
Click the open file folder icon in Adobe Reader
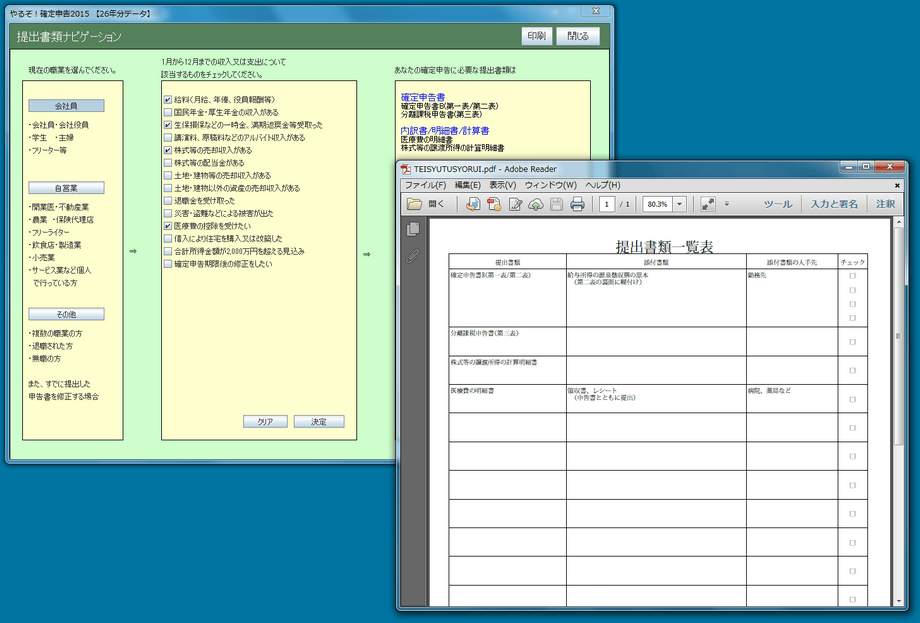click(x=415, y=204)
